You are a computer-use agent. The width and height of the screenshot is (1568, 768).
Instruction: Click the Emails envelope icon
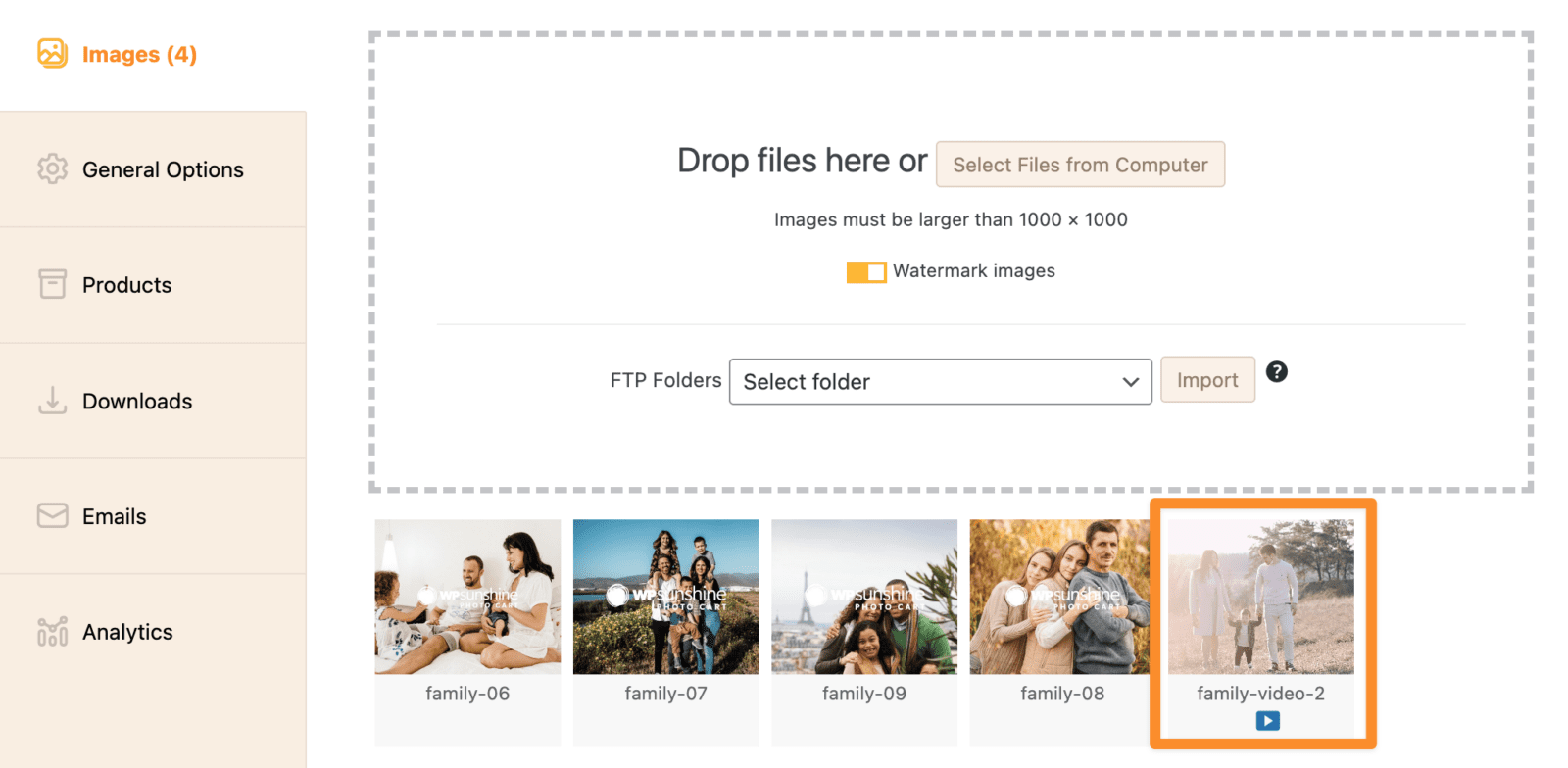tap(52, 515)
